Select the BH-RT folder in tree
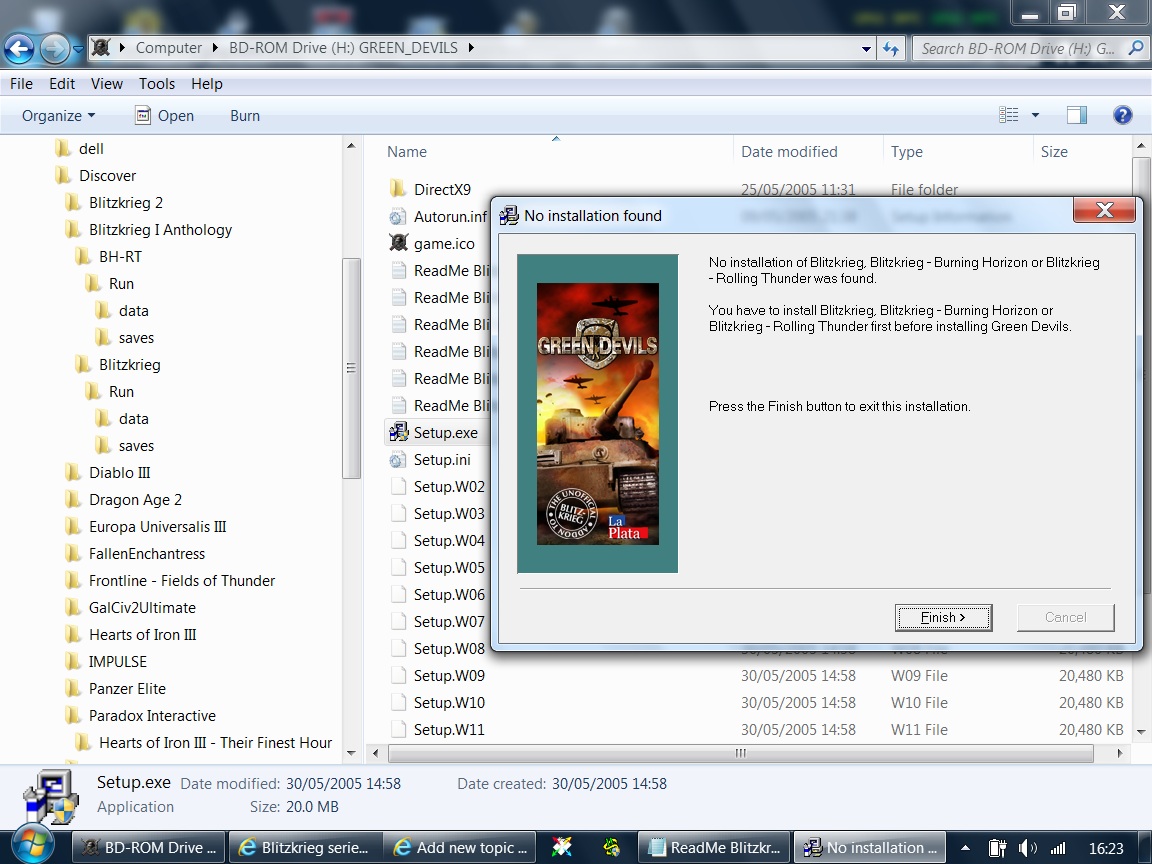 (x=120, y=256)
